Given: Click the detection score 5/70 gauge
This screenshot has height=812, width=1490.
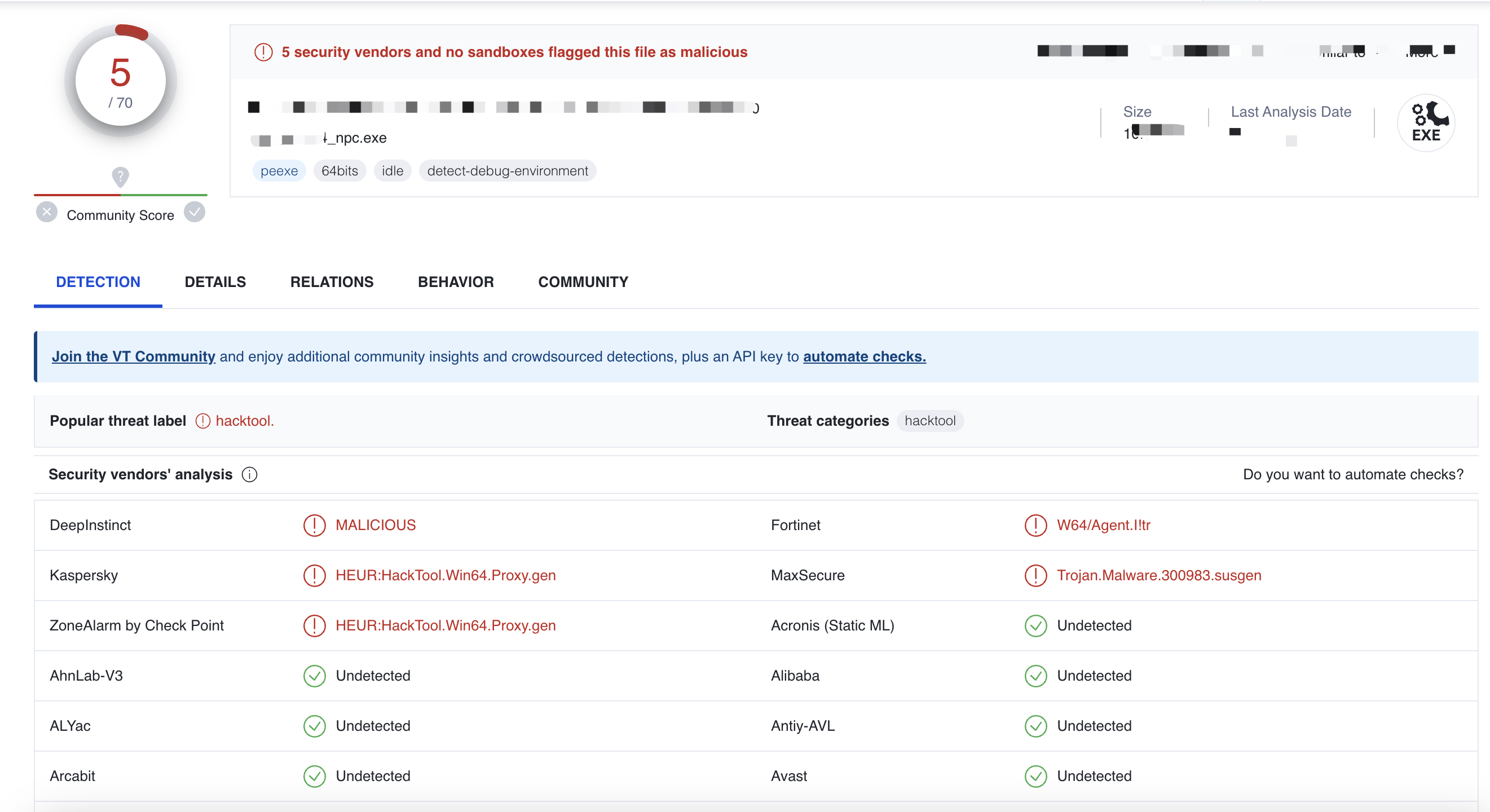Looking at the screenshot, I should 120,81.
